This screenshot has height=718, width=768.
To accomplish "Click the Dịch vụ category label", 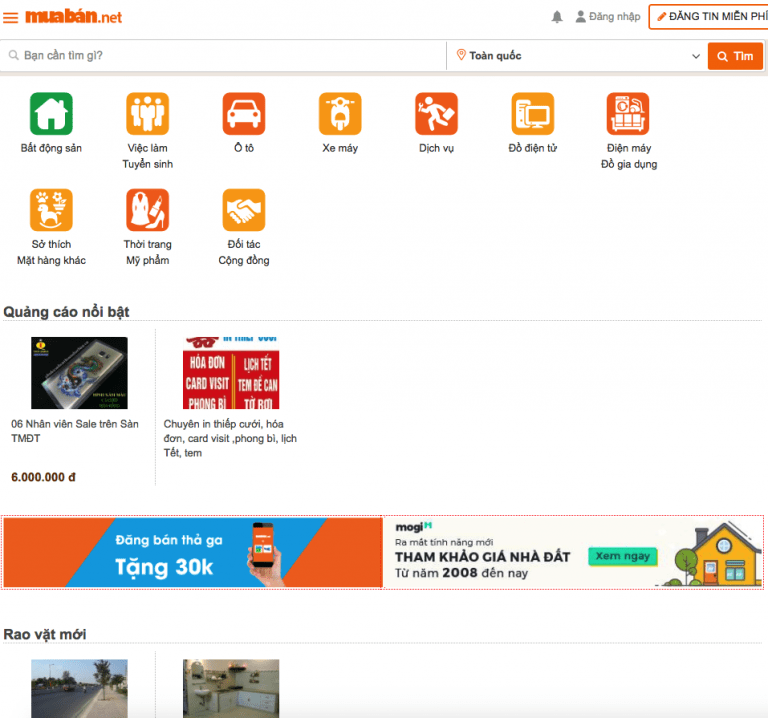I will (x=436, y=148).
